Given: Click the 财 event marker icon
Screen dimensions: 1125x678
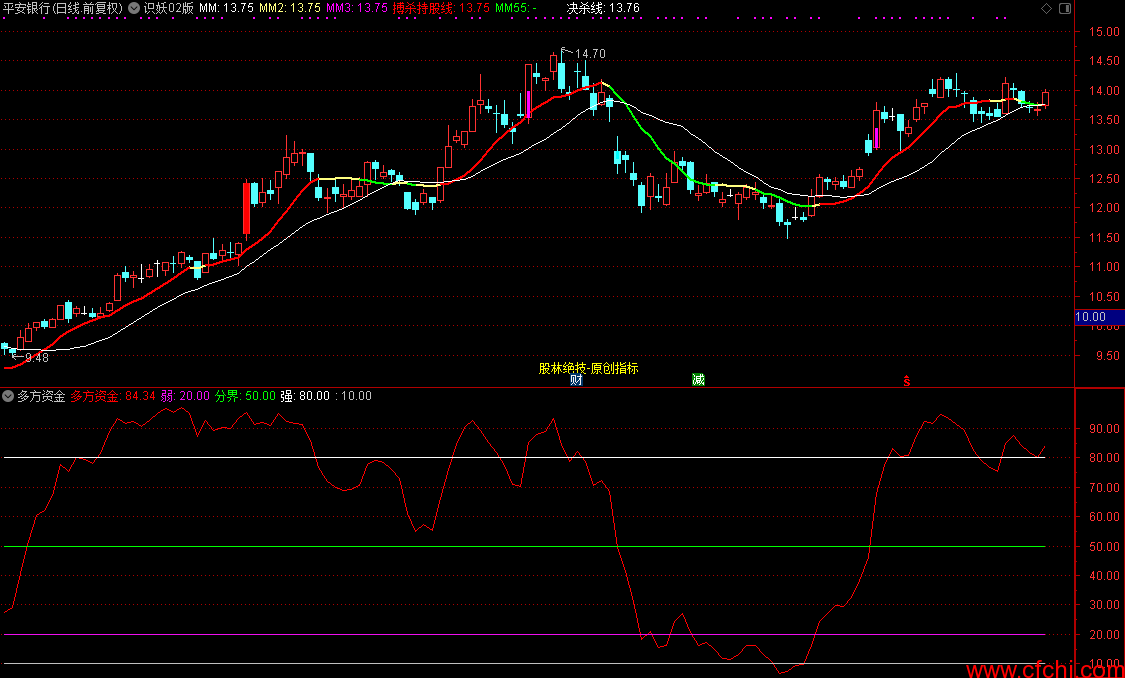Looking at the screenshot, I should pyautogui.click(x=576, y=380).
